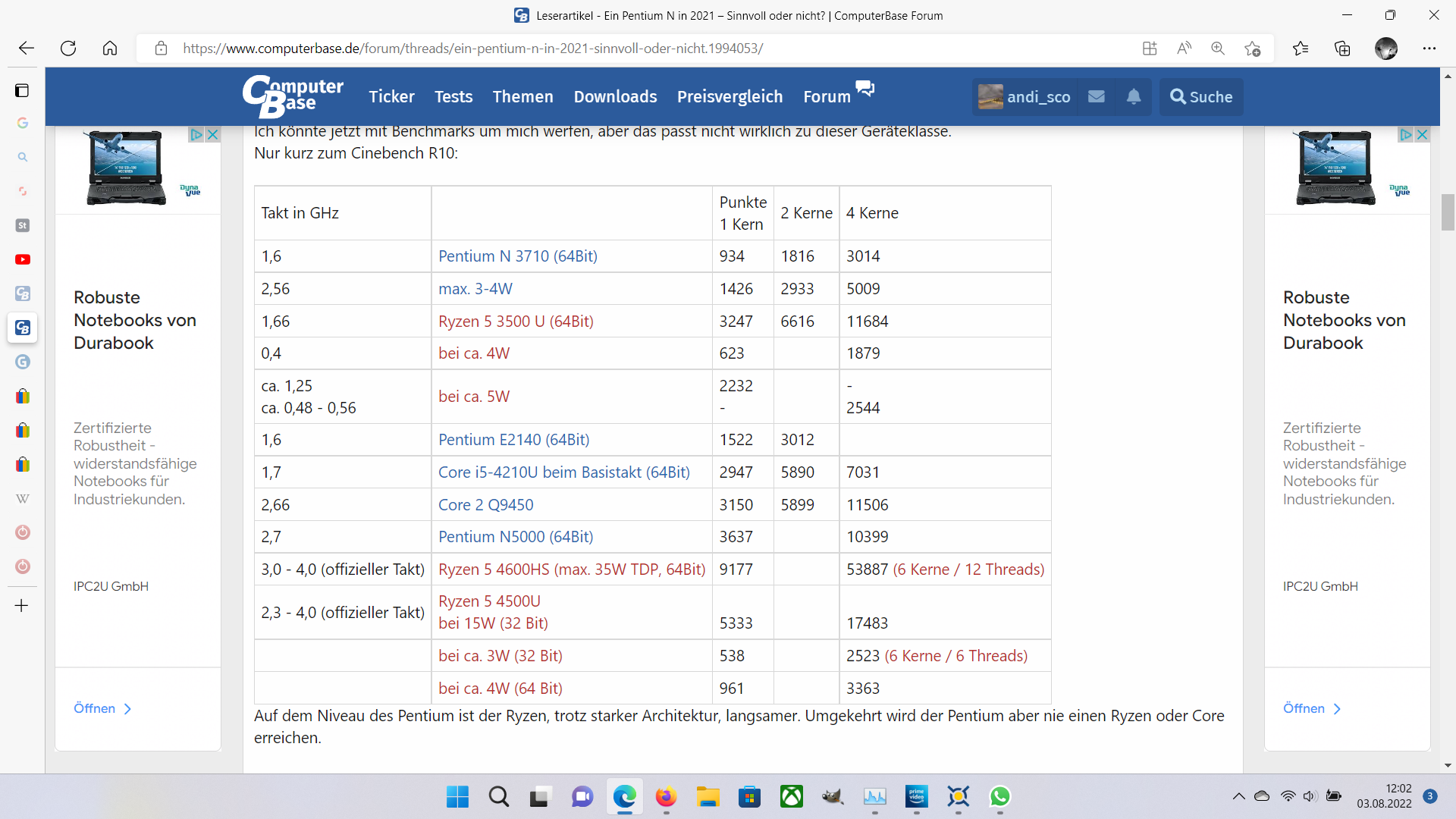The height and width of the screenshot is (819, 1456).
Task: Click Öffnen in the left advertisement
Action: coord(102,708)
